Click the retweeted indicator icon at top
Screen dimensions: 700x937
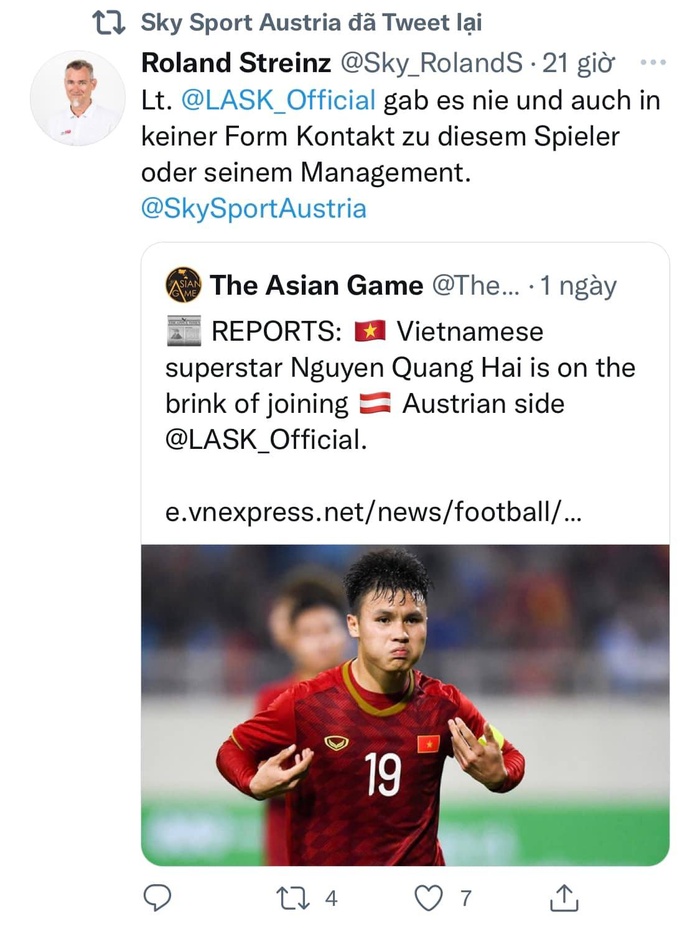tap(108, 22)
